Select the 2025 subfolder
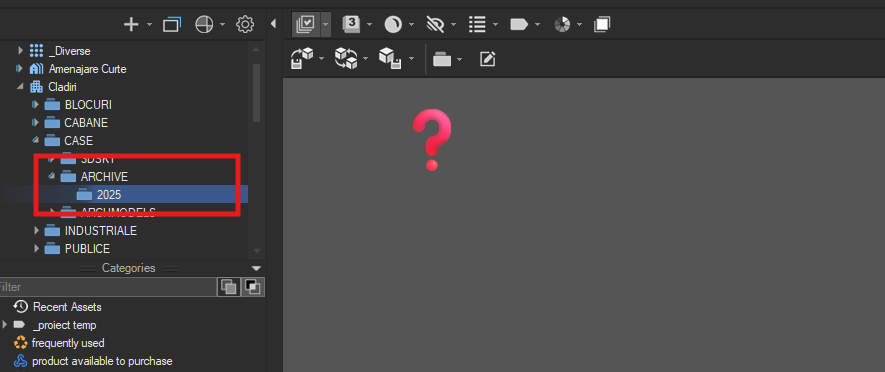The image size is (885, 372). [109, 195]
